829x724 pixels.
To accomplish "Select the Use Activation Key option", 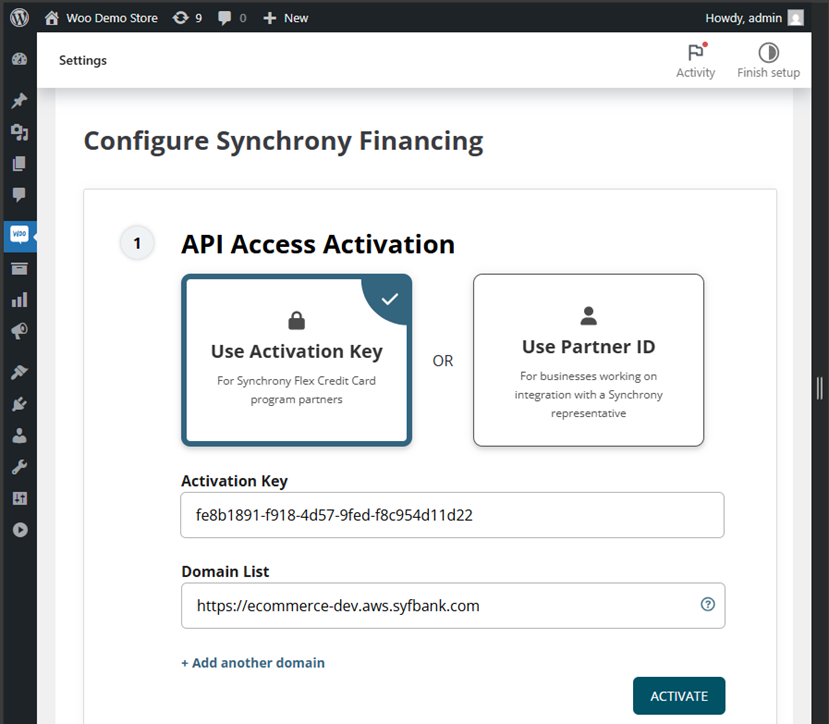I will (x=296, y=360).
